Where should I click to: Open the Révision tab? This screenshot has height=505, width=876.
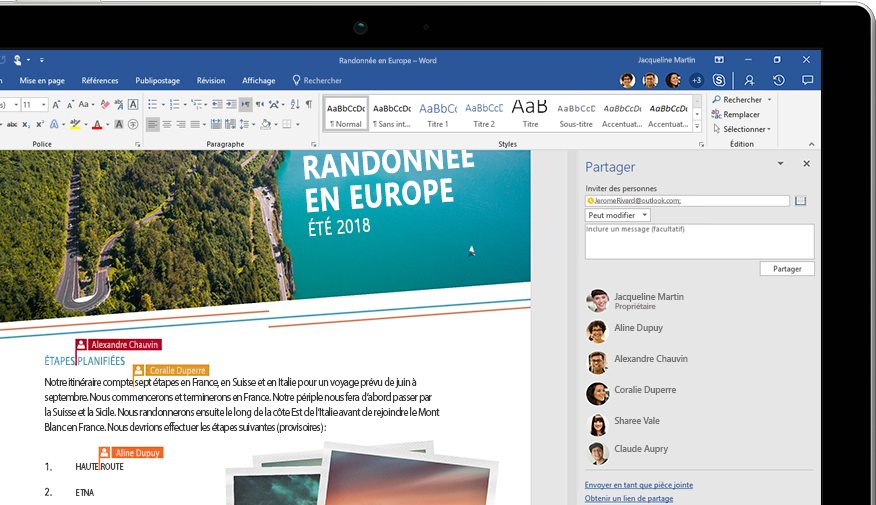click(x=211, y=80)
